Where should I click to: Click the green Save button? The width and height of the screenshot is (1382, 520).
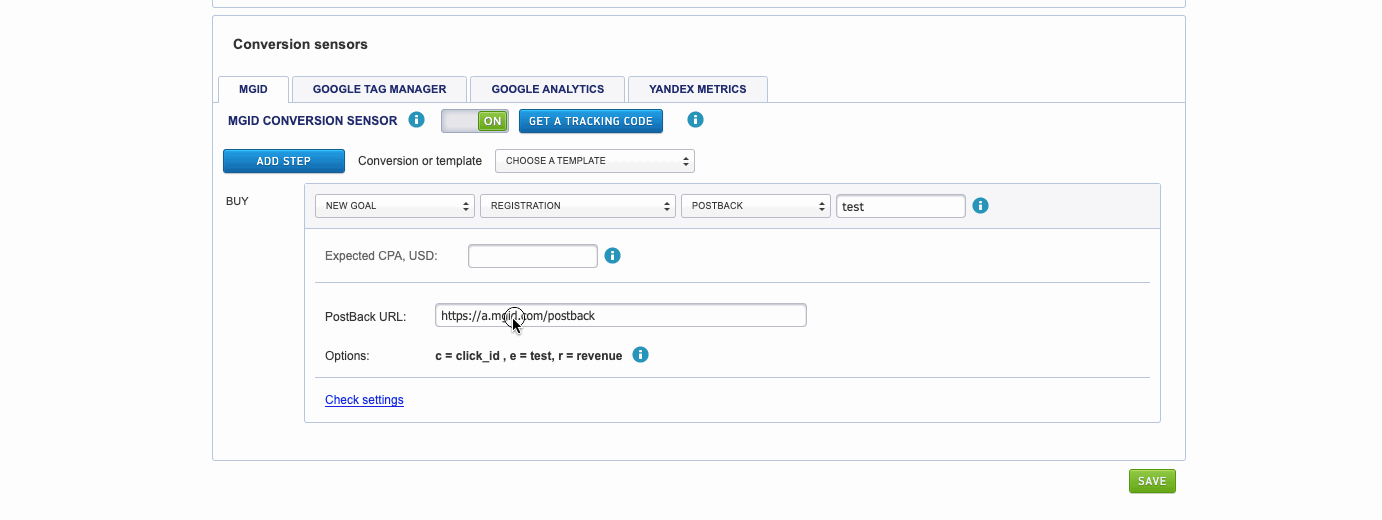pos(1152,481)
